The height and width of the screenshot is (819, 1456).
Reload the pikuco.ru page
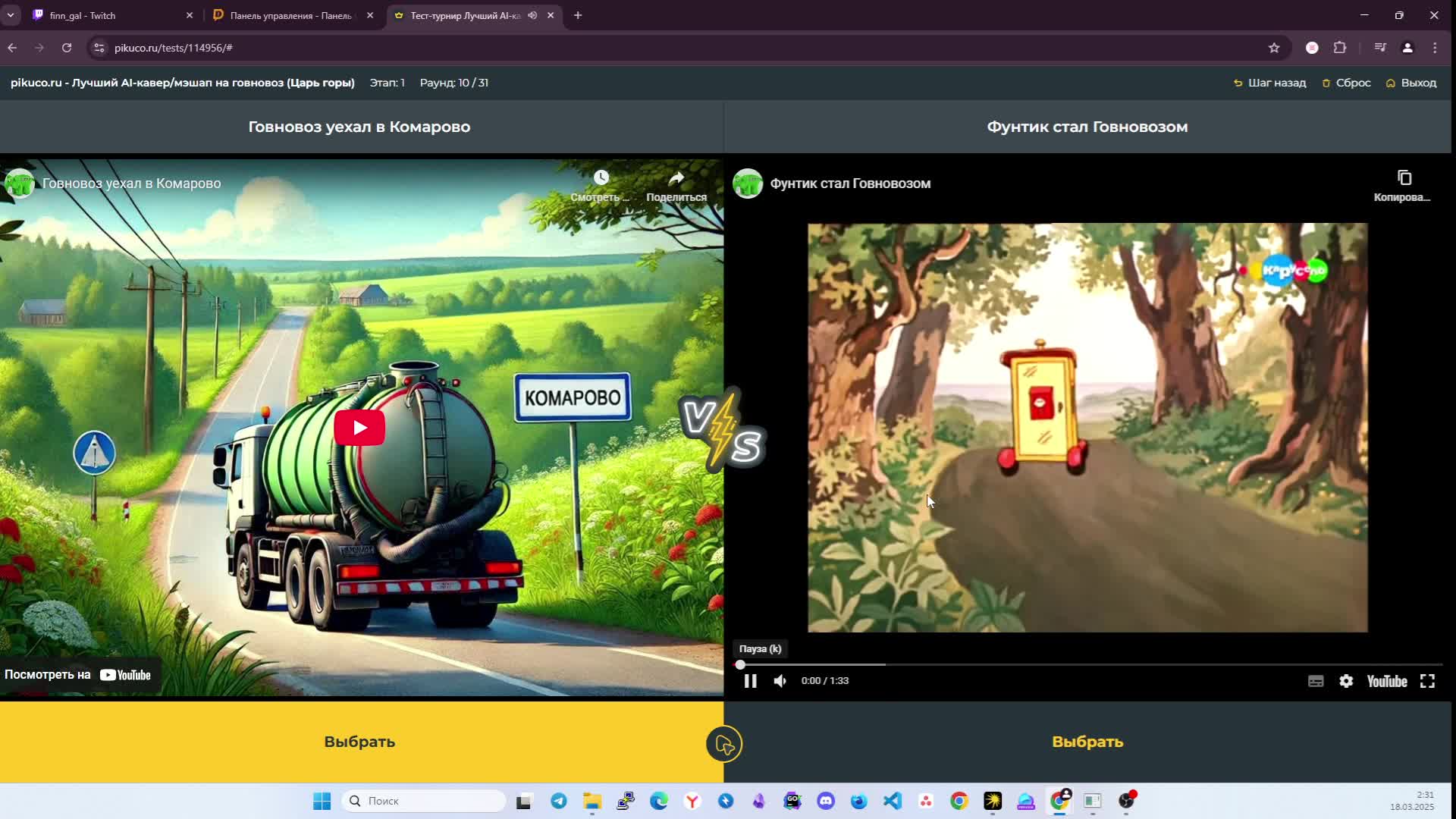coord(67,48)
